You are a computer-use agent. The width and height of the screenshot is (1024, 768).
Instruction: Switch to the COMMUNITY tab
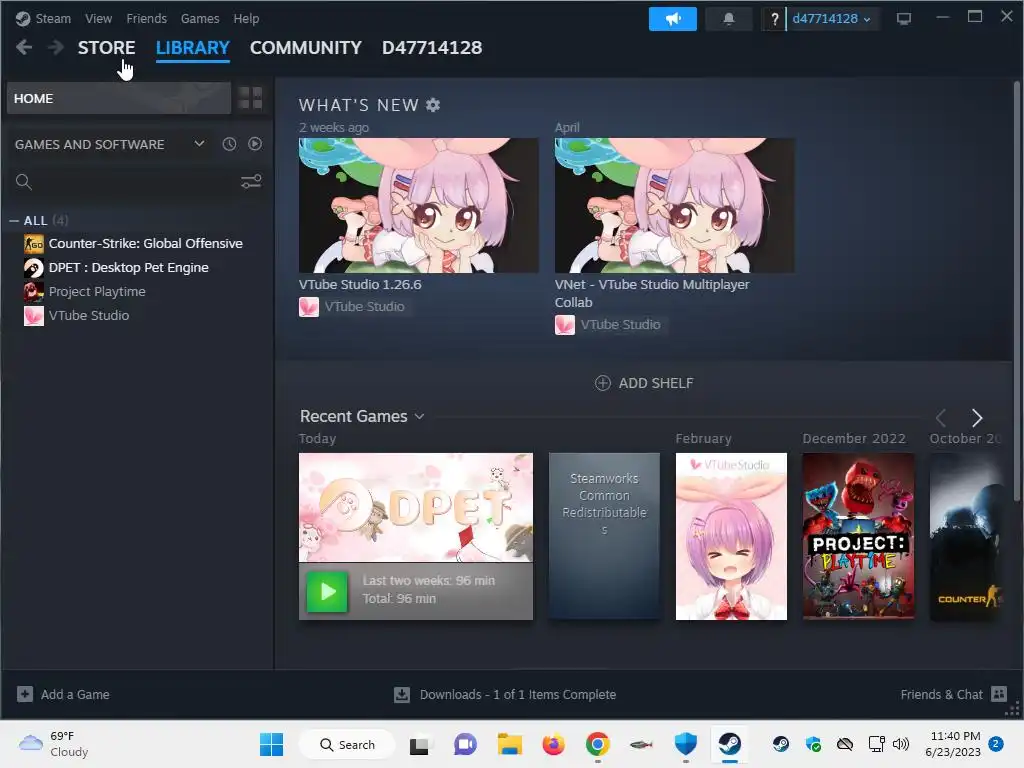[x=306, y=48]
